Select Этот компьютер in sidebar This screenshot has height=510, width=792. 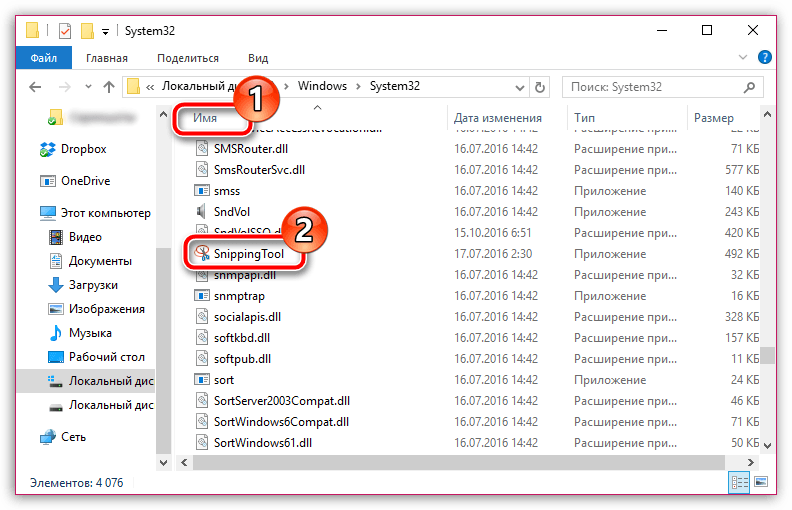point(106,213)
